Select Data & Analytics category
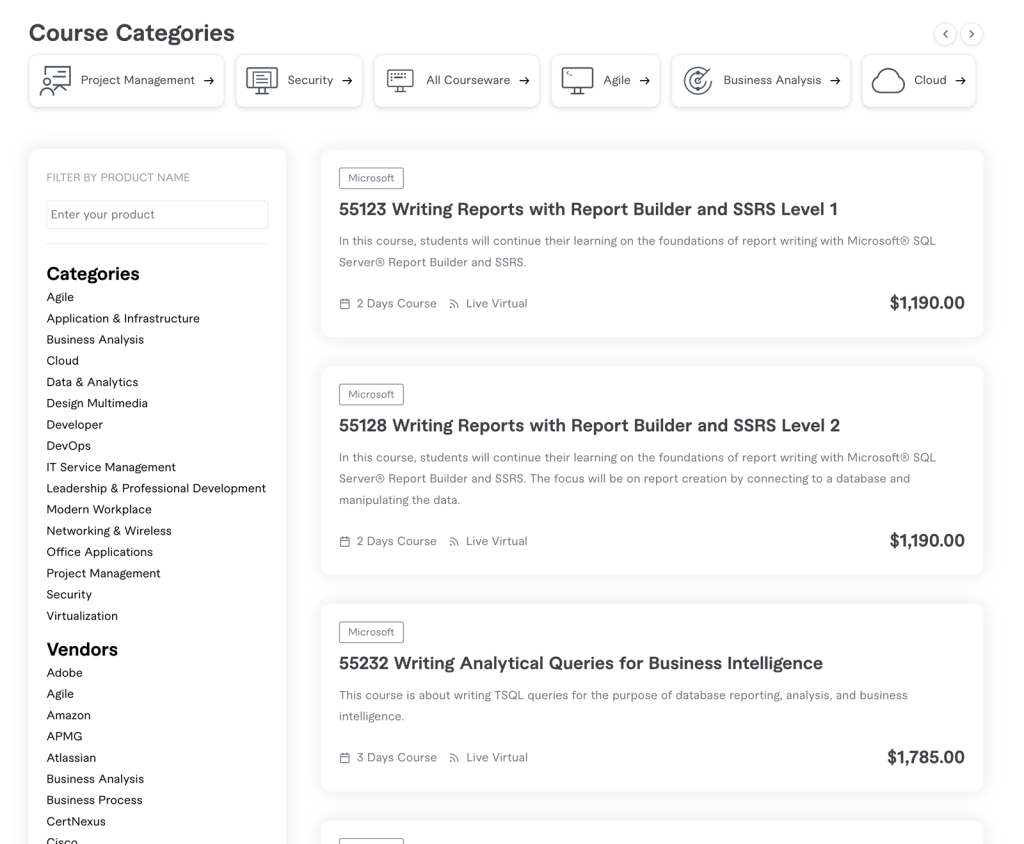1024x844 pixels. pyautogui.click(x=92, y=382)
